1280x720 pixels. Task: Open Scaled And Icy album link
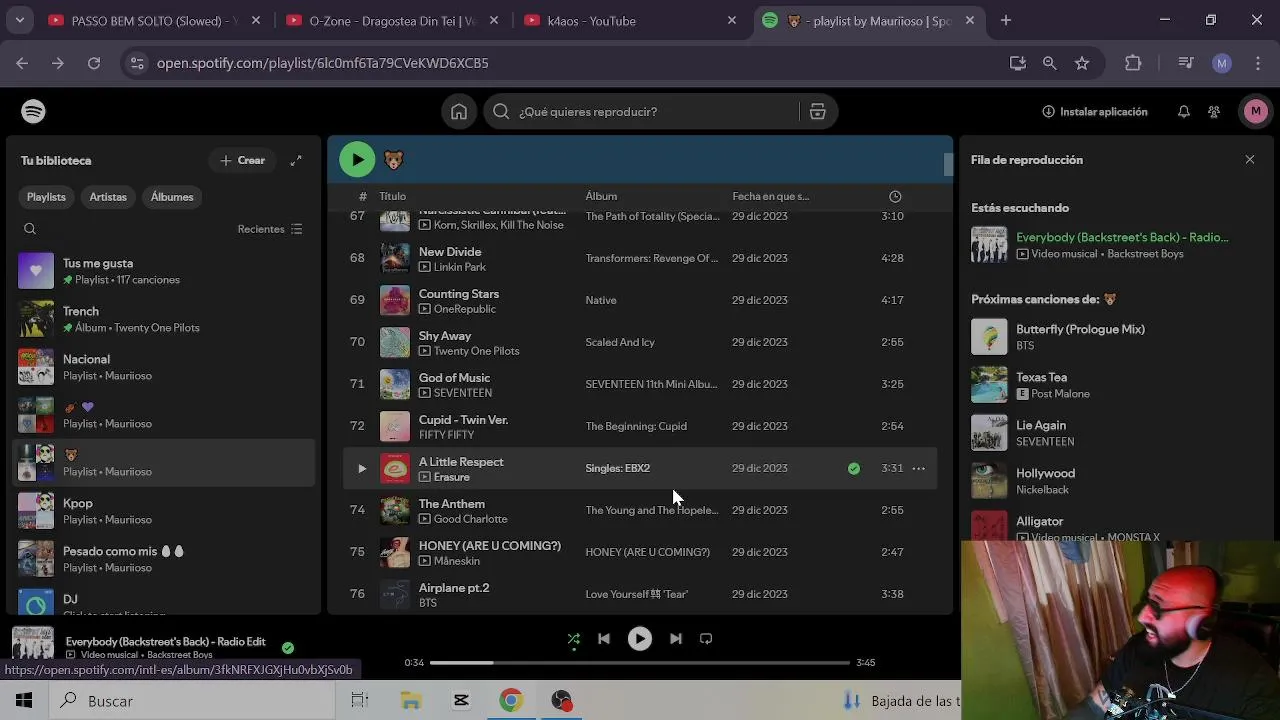(620, 342)
